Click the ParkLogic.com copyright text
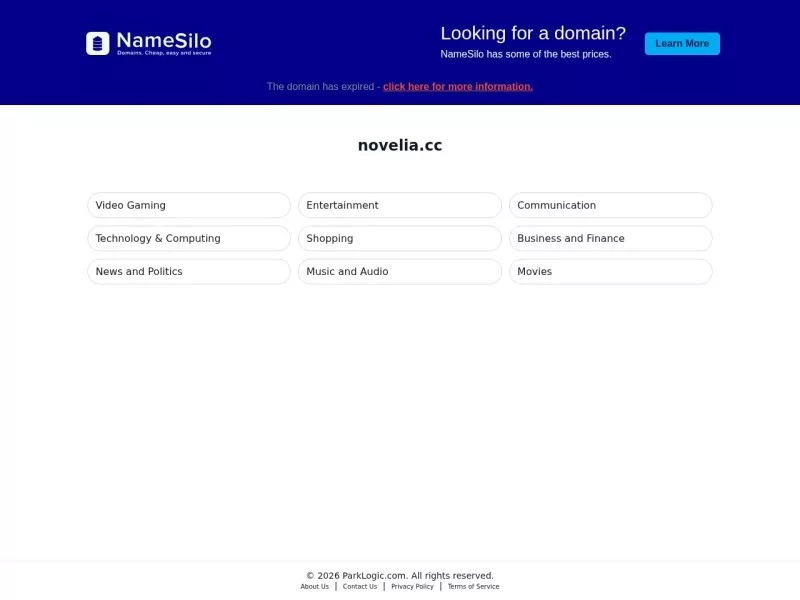The height and width of the screenshot is (600, 800). pos(400,576)
